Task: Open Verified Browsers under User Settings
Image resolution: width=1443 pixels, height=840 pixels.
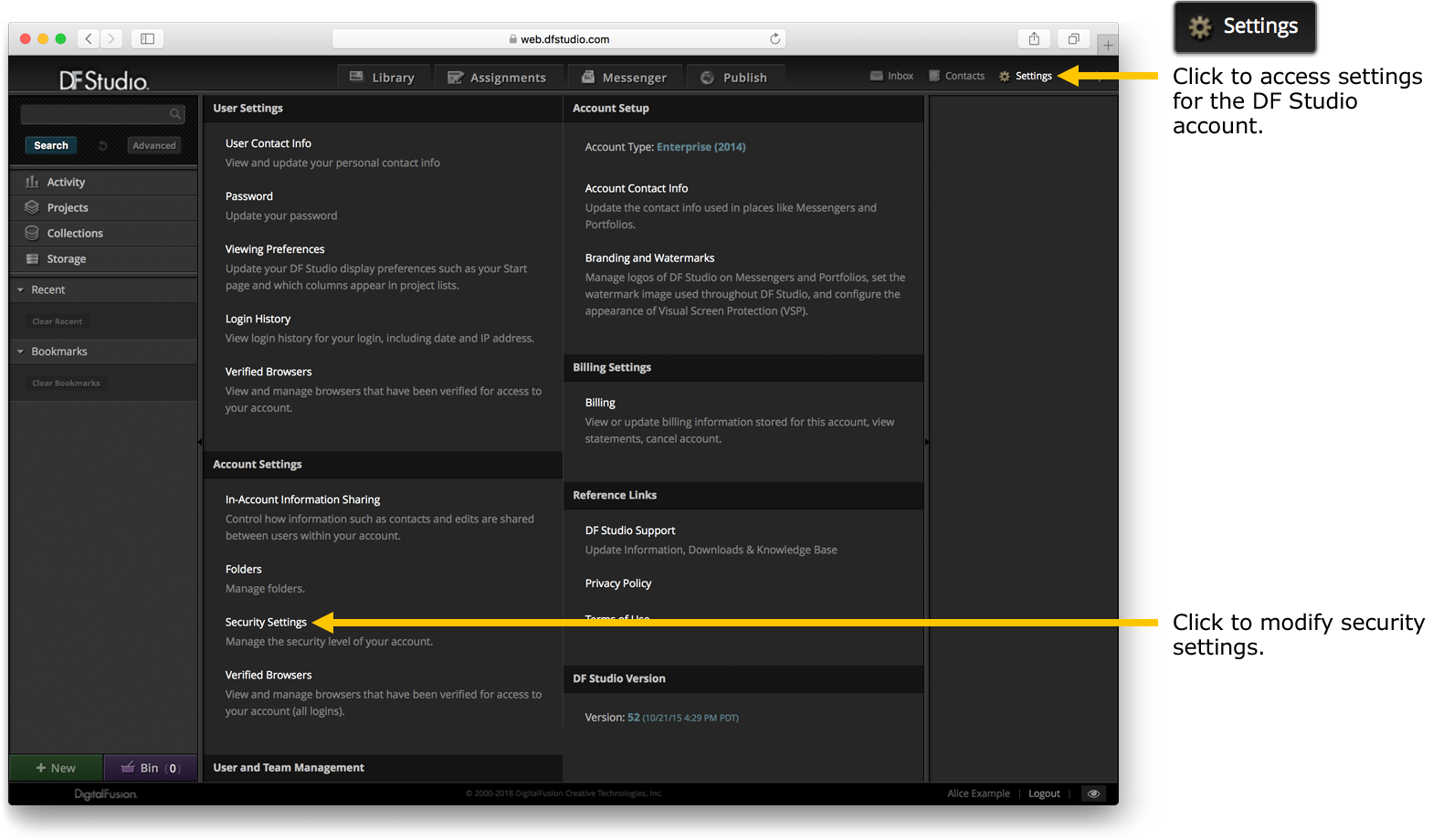Action: (269, 372)
